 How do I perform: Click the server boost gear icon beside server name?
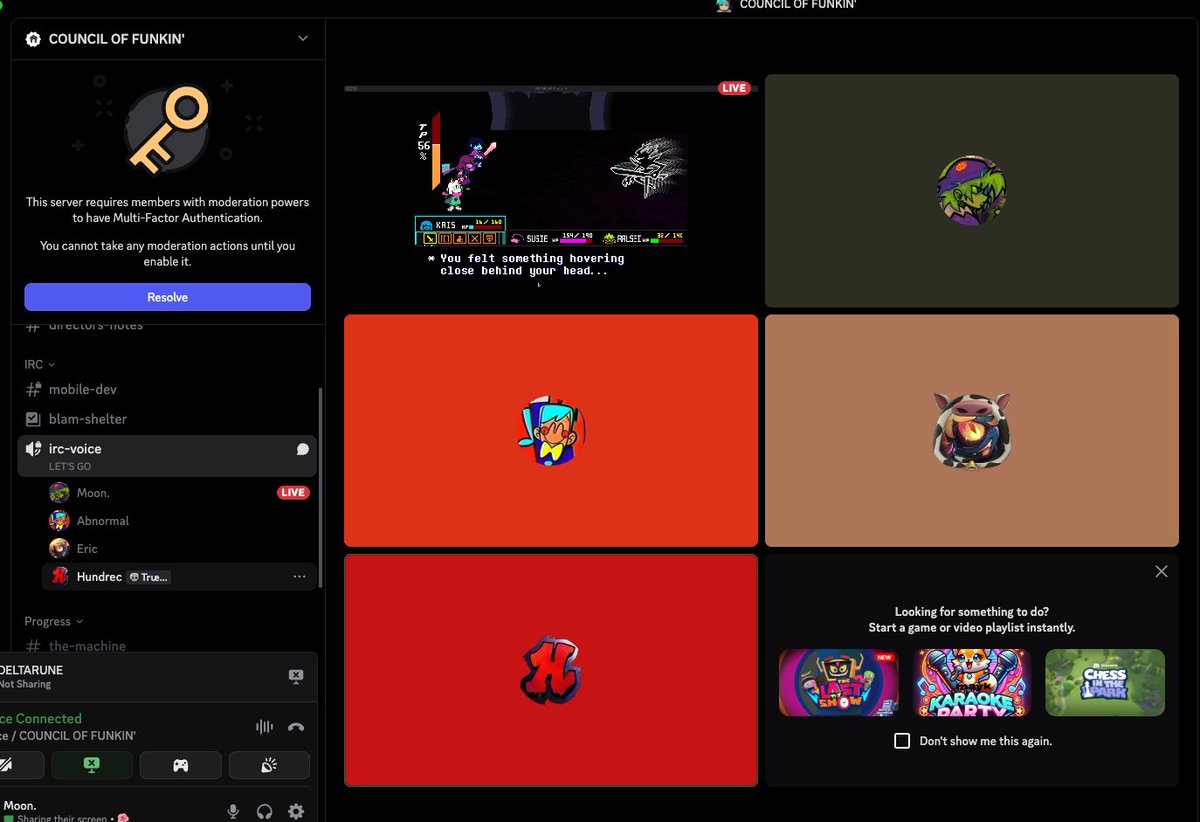click(x=32, y=39)
